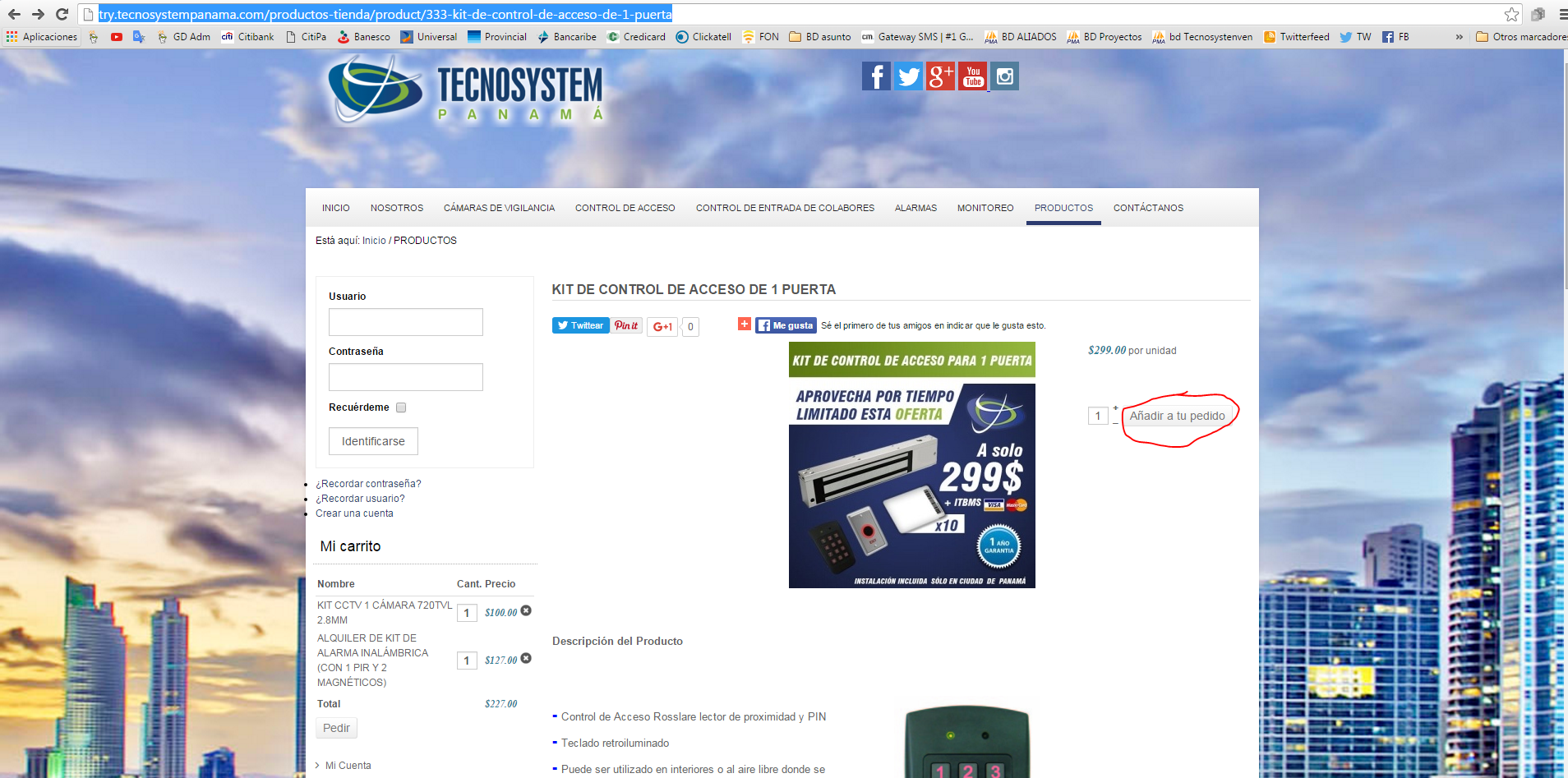Click the Inicio breadcrumb link
This screenshot has width=1568, height=778.
(x=374, y=241)
